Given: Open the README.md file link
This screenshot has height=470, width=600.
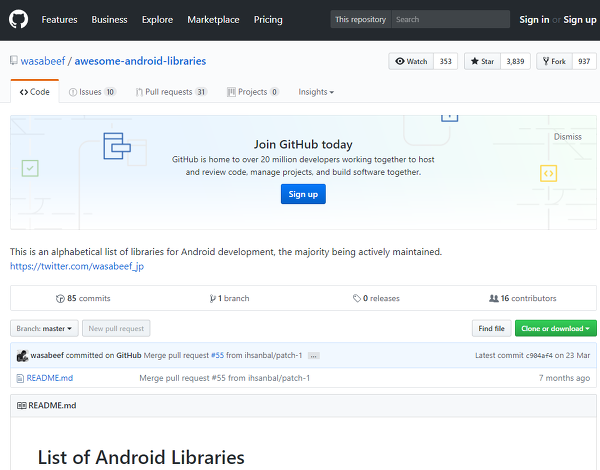Looking at the screenshot, I should [x=49, y=378].
